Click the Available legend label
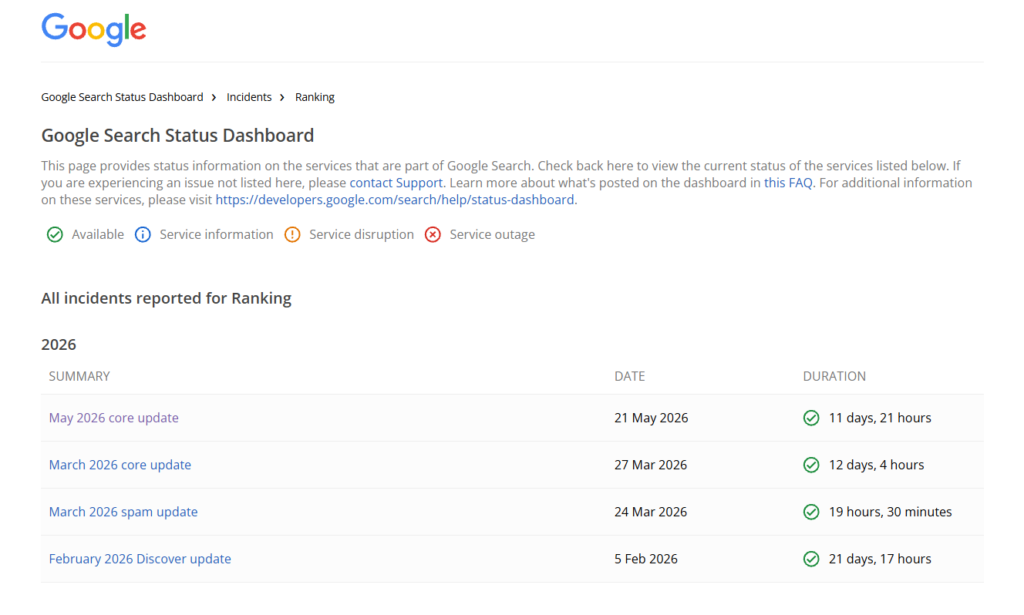Screen dimensions: 1024x615 point(97,234)
